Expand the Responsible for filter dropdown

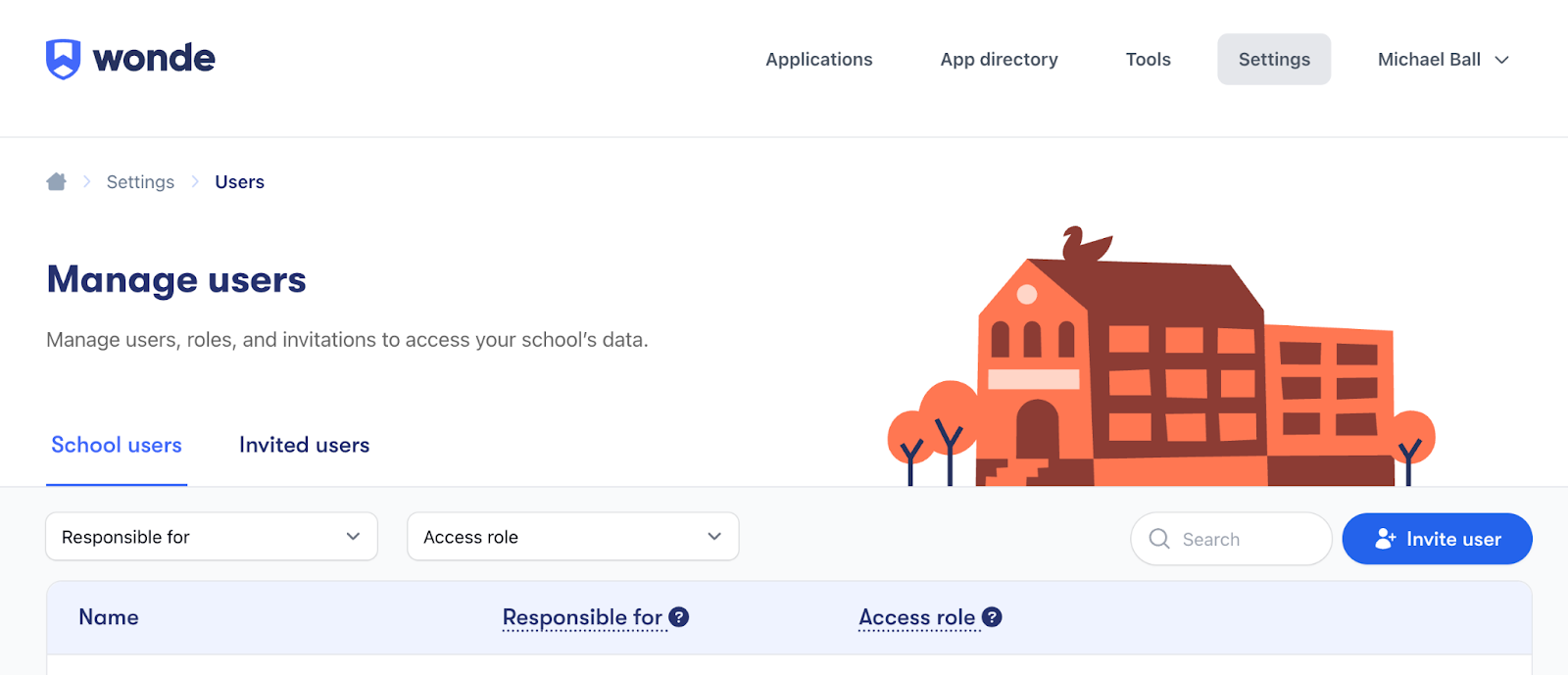point(212,537)
